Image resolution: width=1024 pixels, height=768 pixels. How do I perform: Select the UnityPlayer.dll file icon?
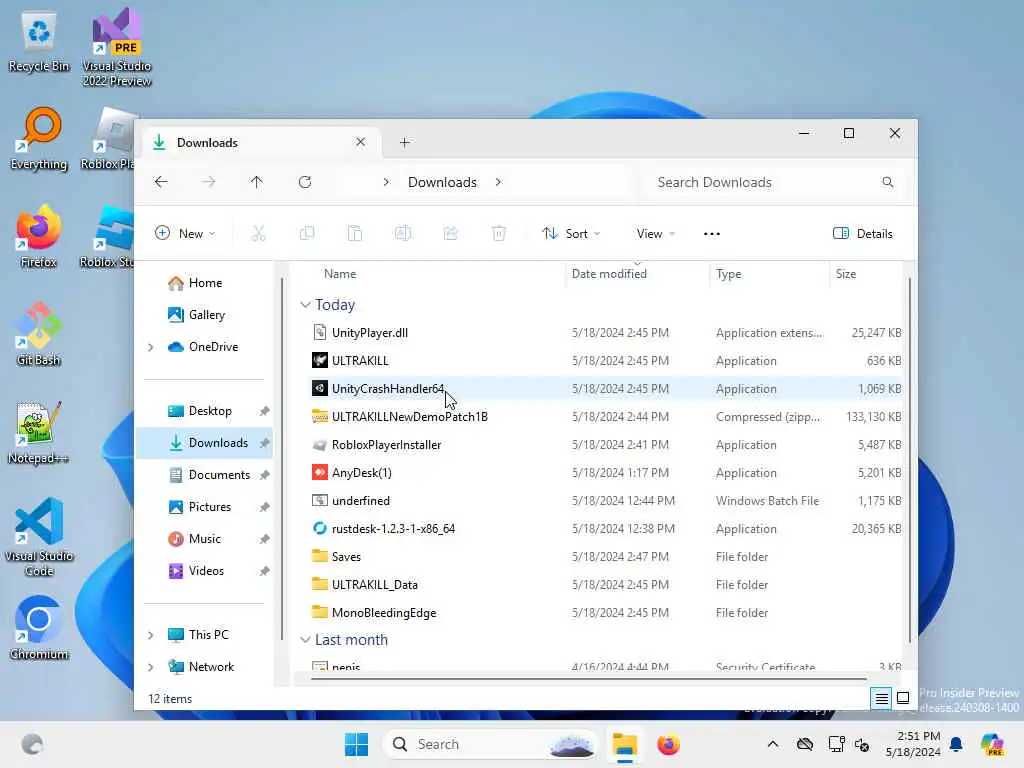tap(319, 332)
